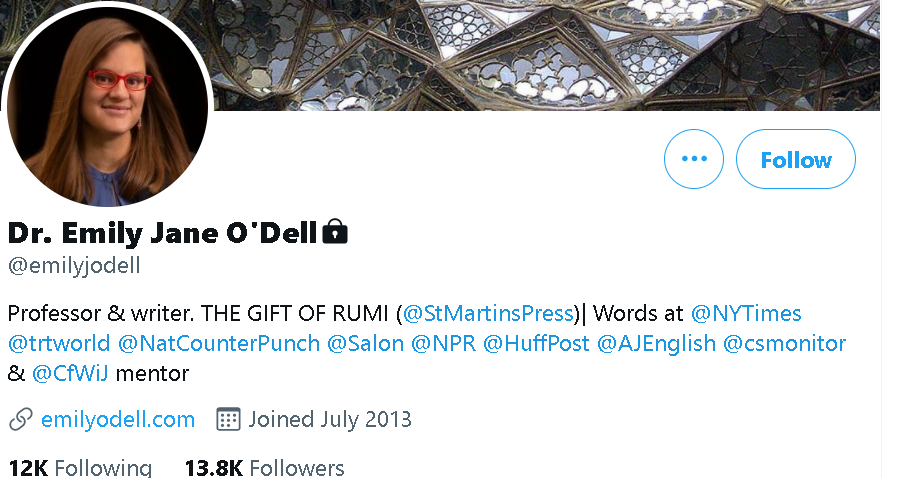Visit the @CfWiJ profile mention
Viewport: 912px width, 478px height.
coord(70,374)
